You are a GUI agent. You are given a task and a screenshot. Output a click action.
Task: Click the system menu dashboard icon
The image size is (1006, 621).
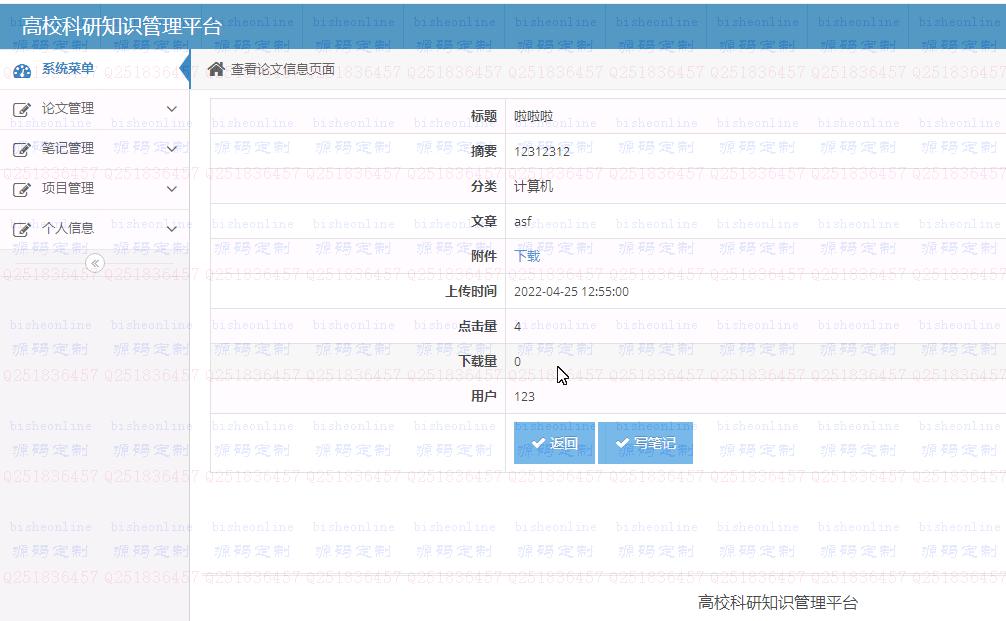pyautogui.click(x=22, y=71)
